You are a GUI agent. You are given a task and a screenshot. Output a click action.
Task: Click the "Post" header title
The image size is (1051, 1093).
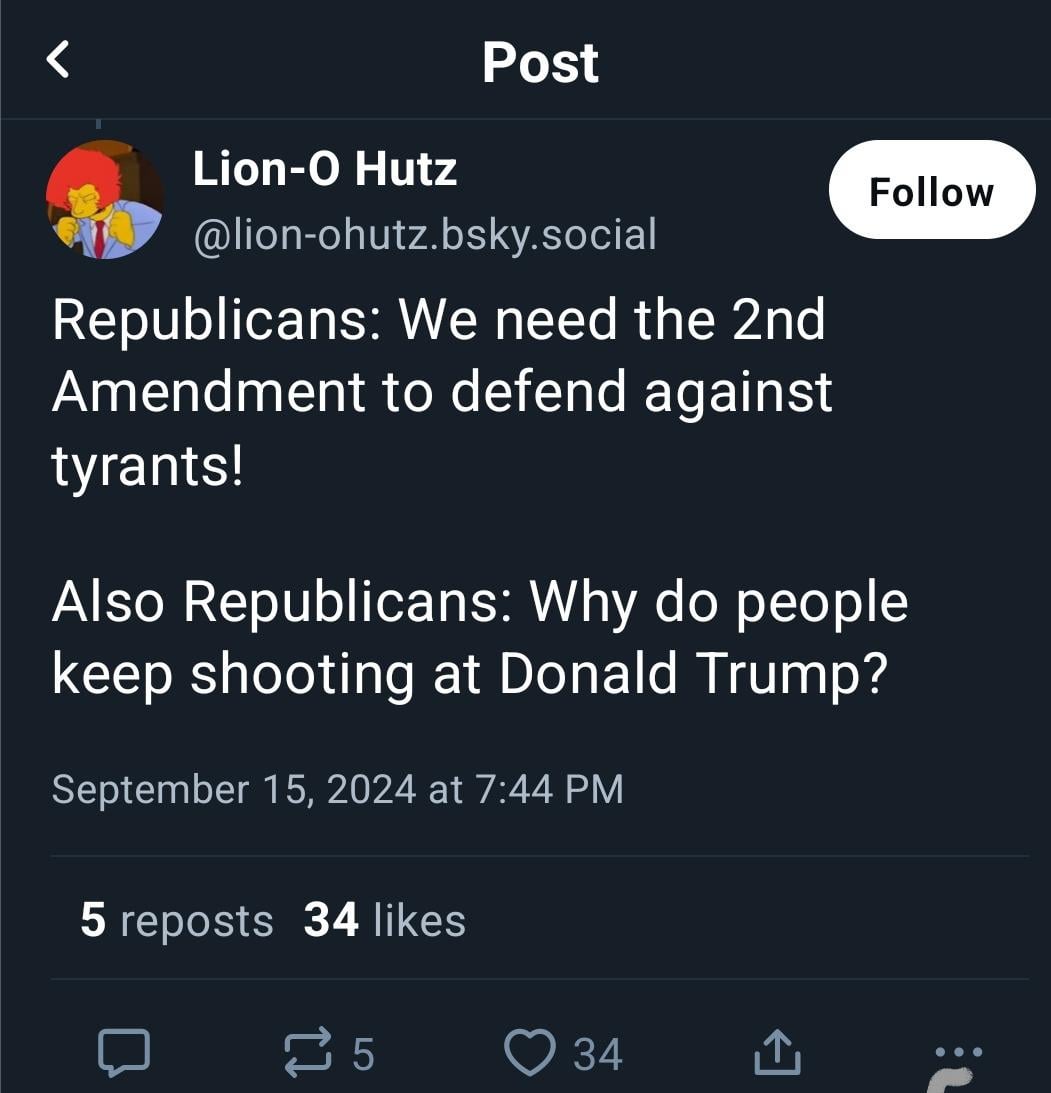(x=540, y=62)
